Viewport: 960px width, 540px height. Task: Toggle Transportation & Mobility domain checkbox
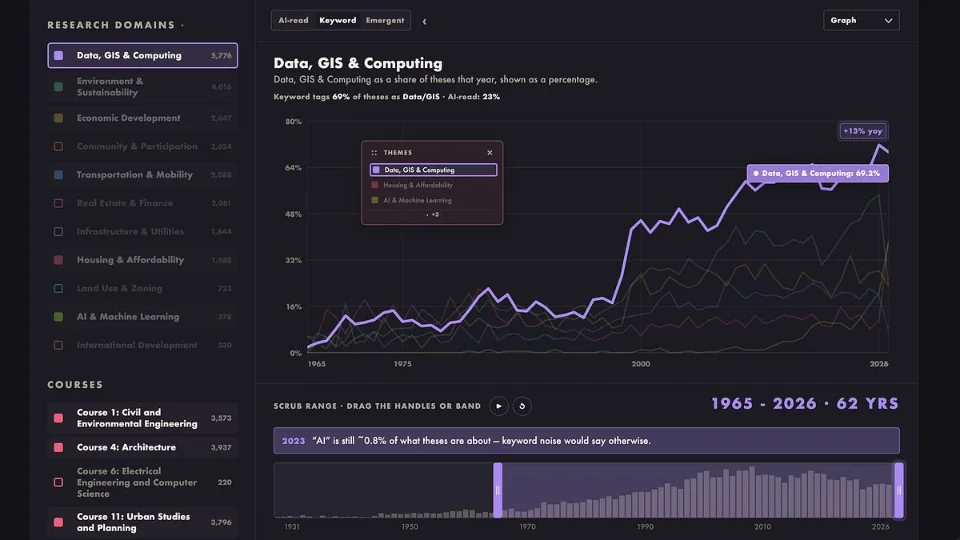pos(58,174)
